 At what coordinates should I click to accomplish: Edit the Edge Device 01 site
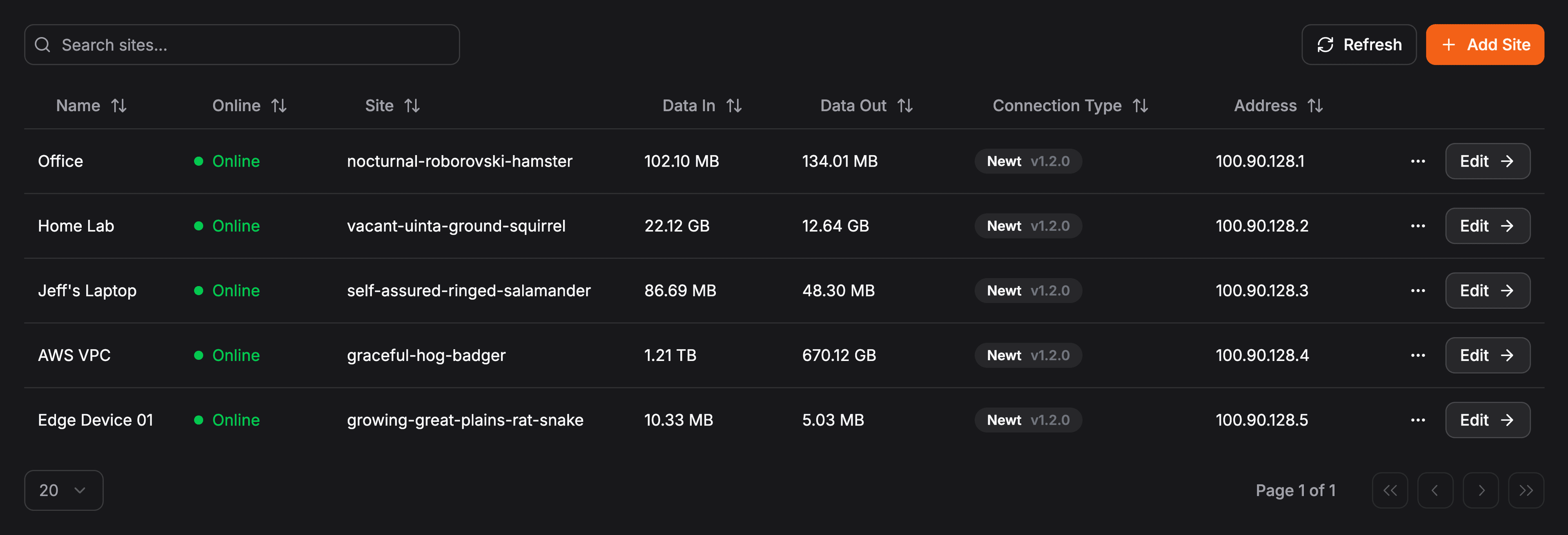(1487, 420)
